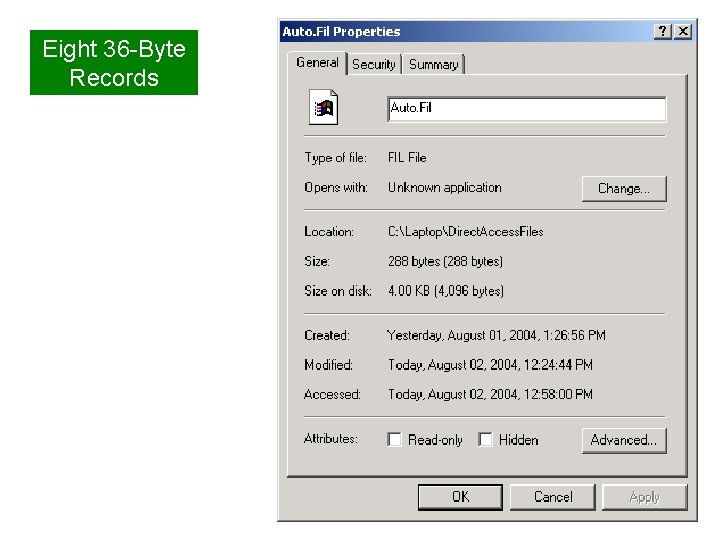Click the greyed Apply button

645,497
